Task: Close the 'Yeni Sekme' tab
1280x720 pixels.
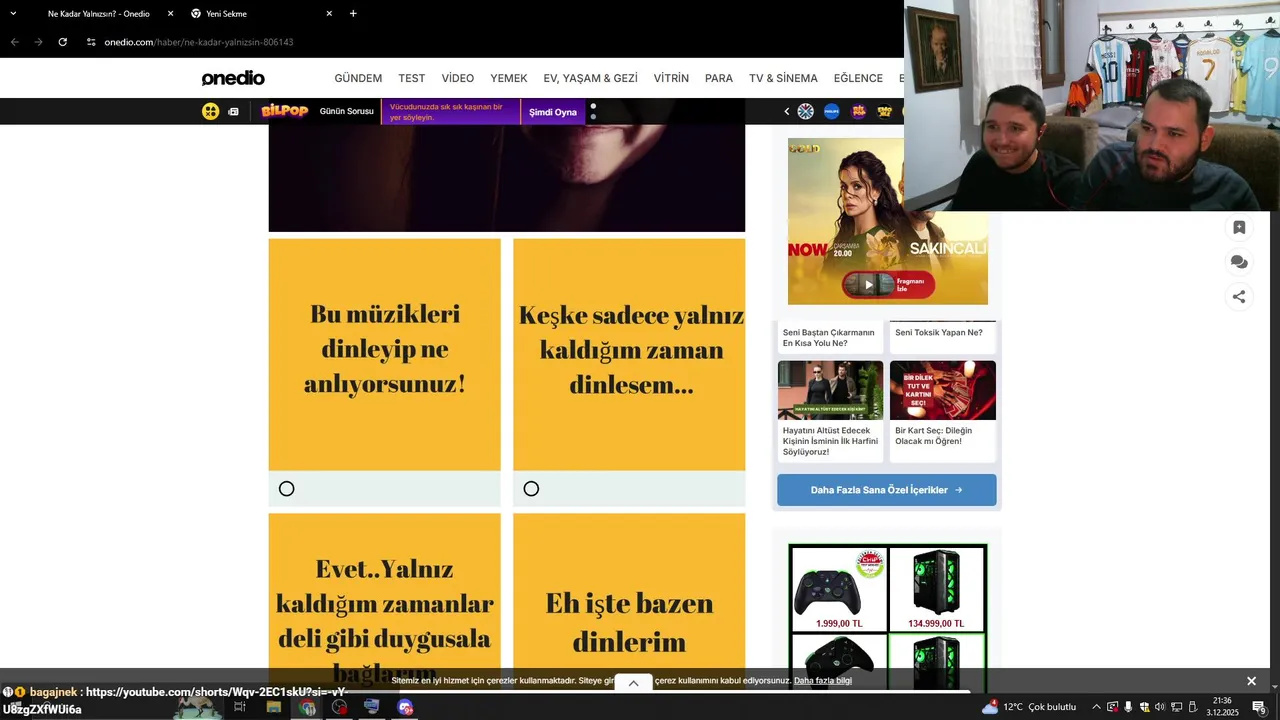Action: click(x=329, y=14)
